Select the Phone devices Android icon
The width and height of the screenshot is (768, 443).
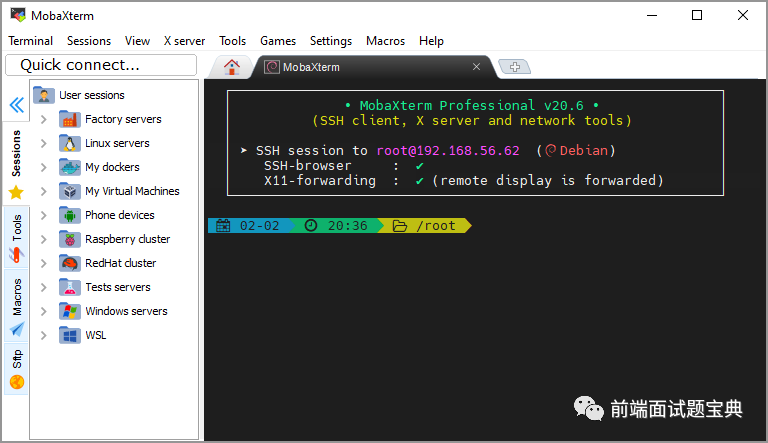point(70,215)
